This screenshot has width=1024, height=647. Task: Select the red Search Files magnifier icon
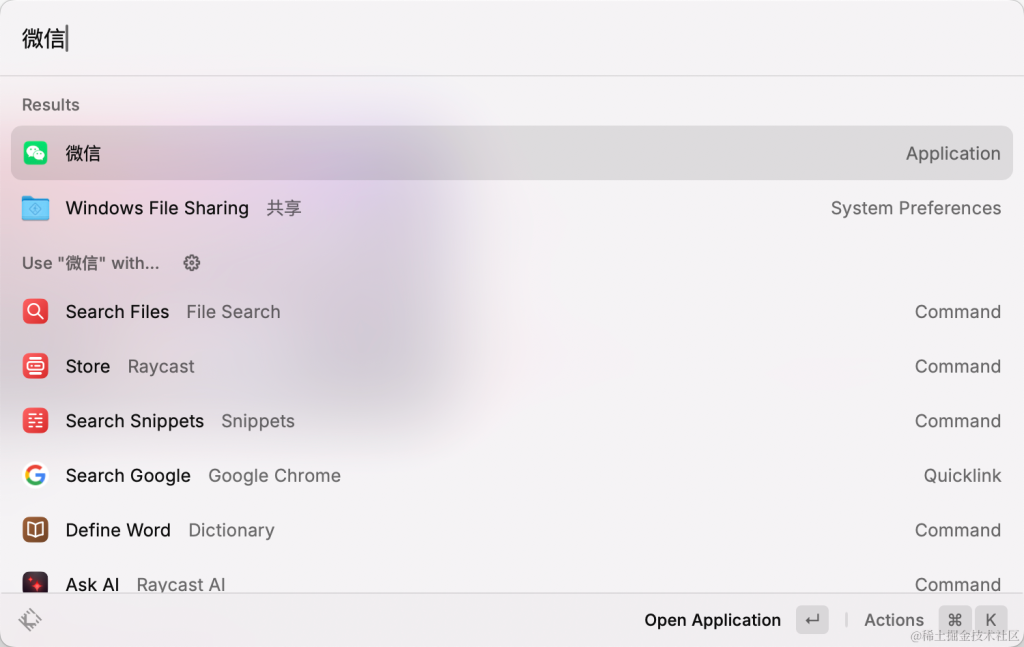[35, 311]
